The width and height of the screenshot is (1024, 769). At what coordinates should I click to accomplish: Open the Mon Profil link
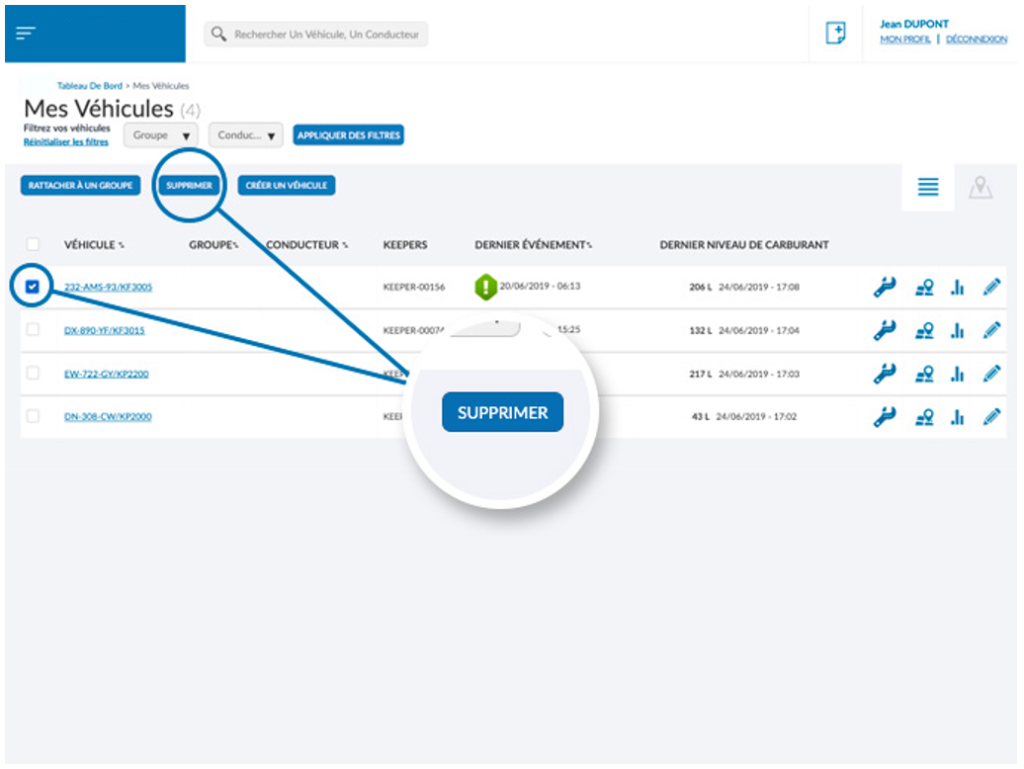pos(905,39)
